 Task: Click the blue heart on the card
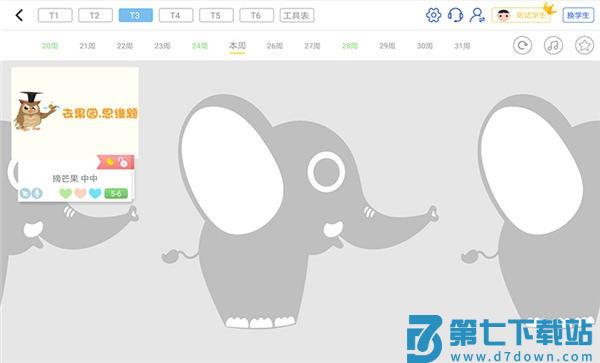95,193
